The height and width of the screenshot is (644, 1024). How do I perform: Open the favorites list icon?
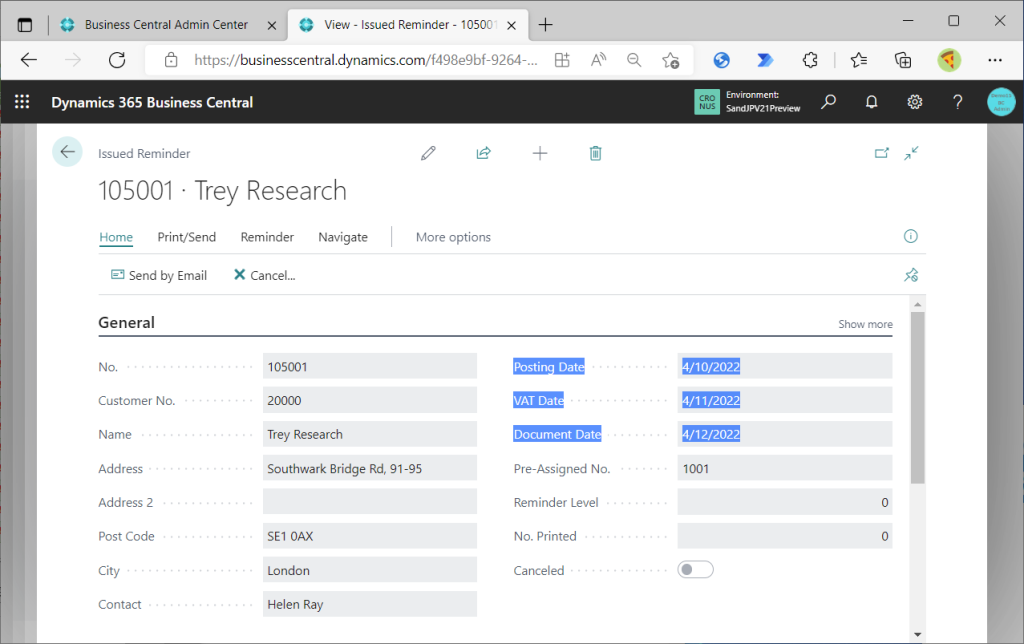point(859,60)
